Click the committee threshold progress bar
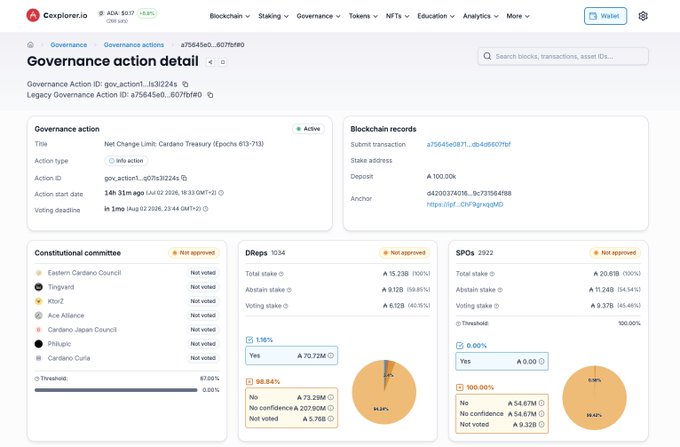This screenshot has height=447, width=680. [116, 390]
